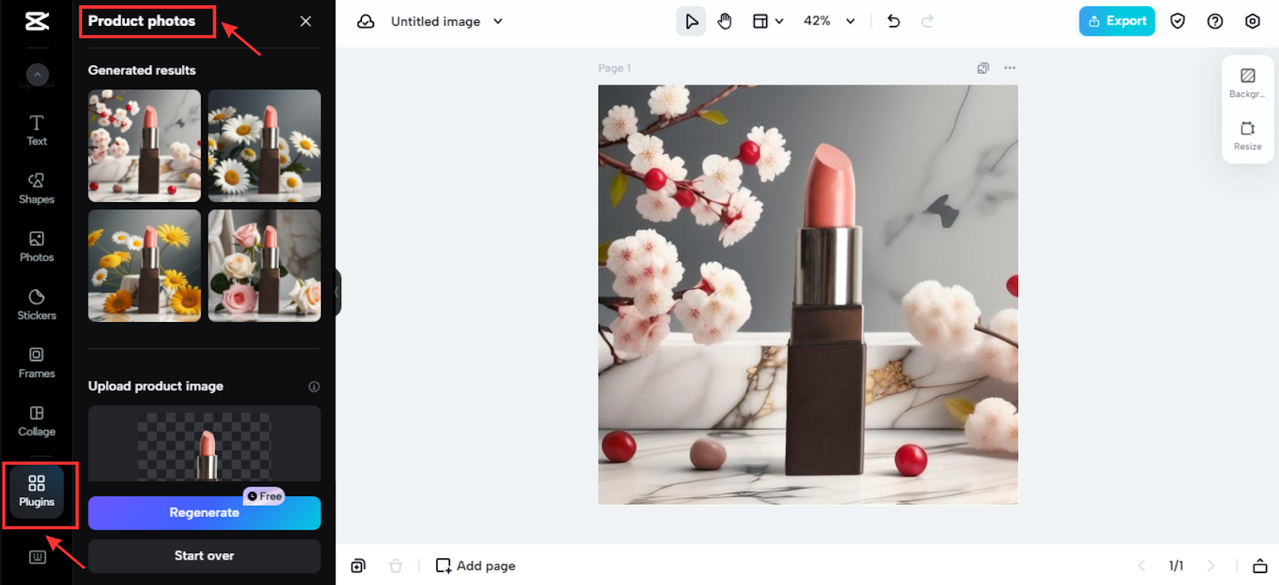
Task: Click the Add page button
Action: pyautogui.click(x=476, y=566)
